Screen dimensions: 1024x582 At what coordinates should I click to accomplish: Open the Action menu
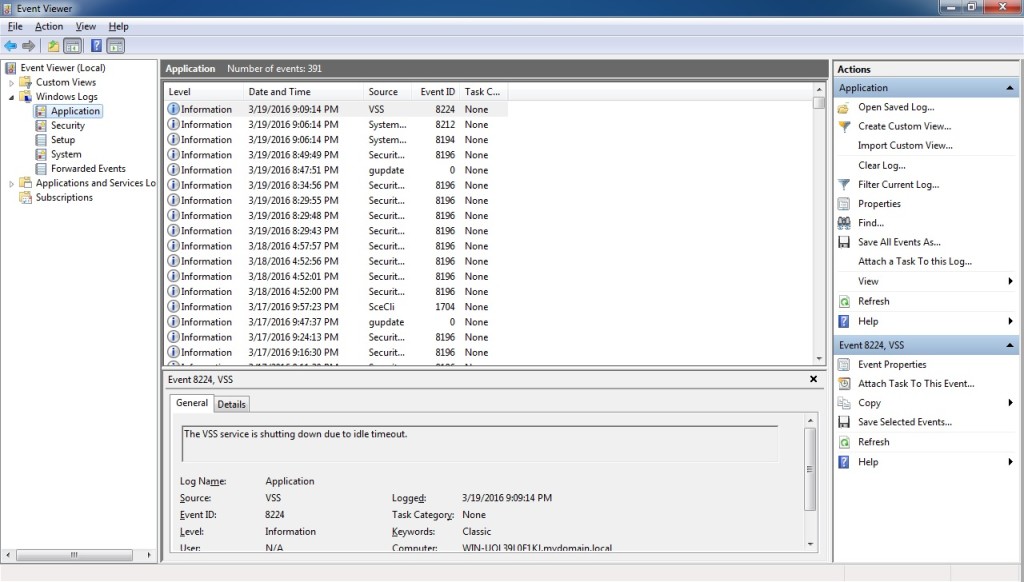(48, 26)
